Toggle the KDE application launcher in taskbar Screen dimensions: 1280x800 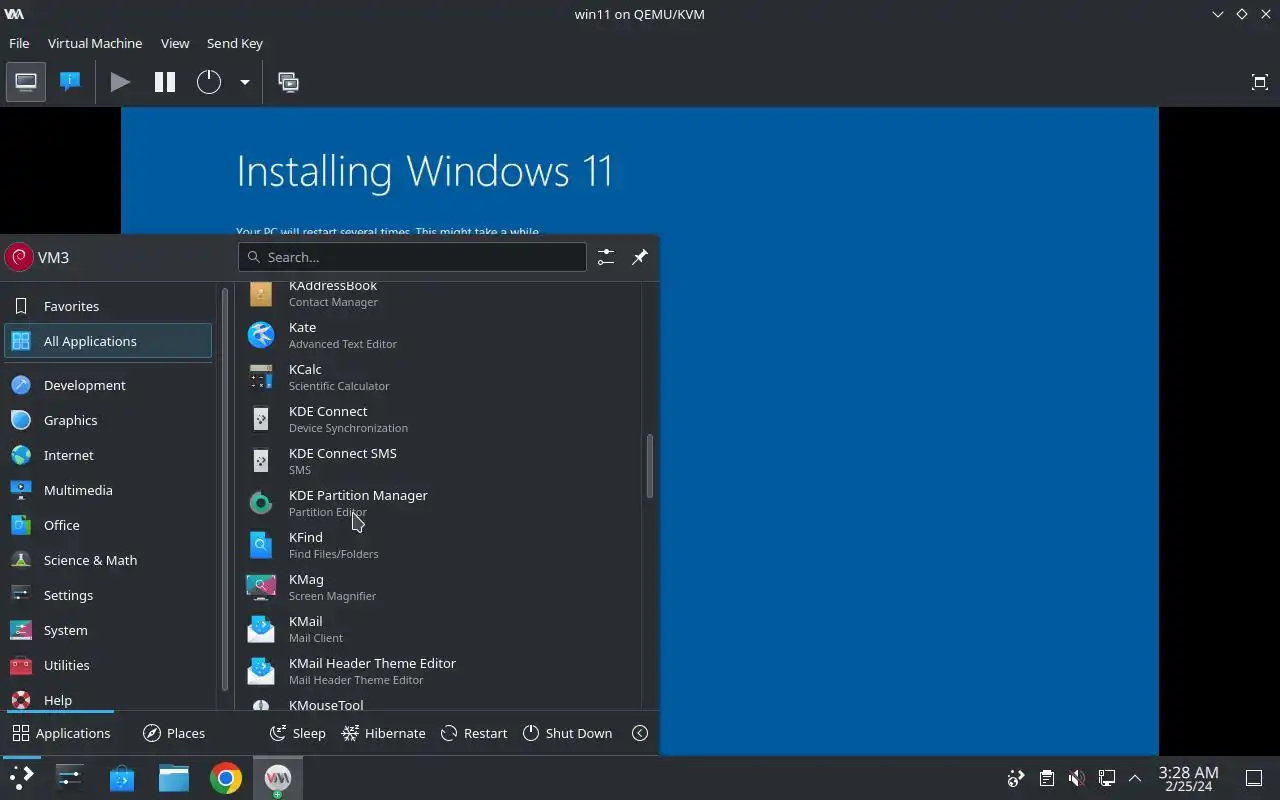[x=21, y=778]
